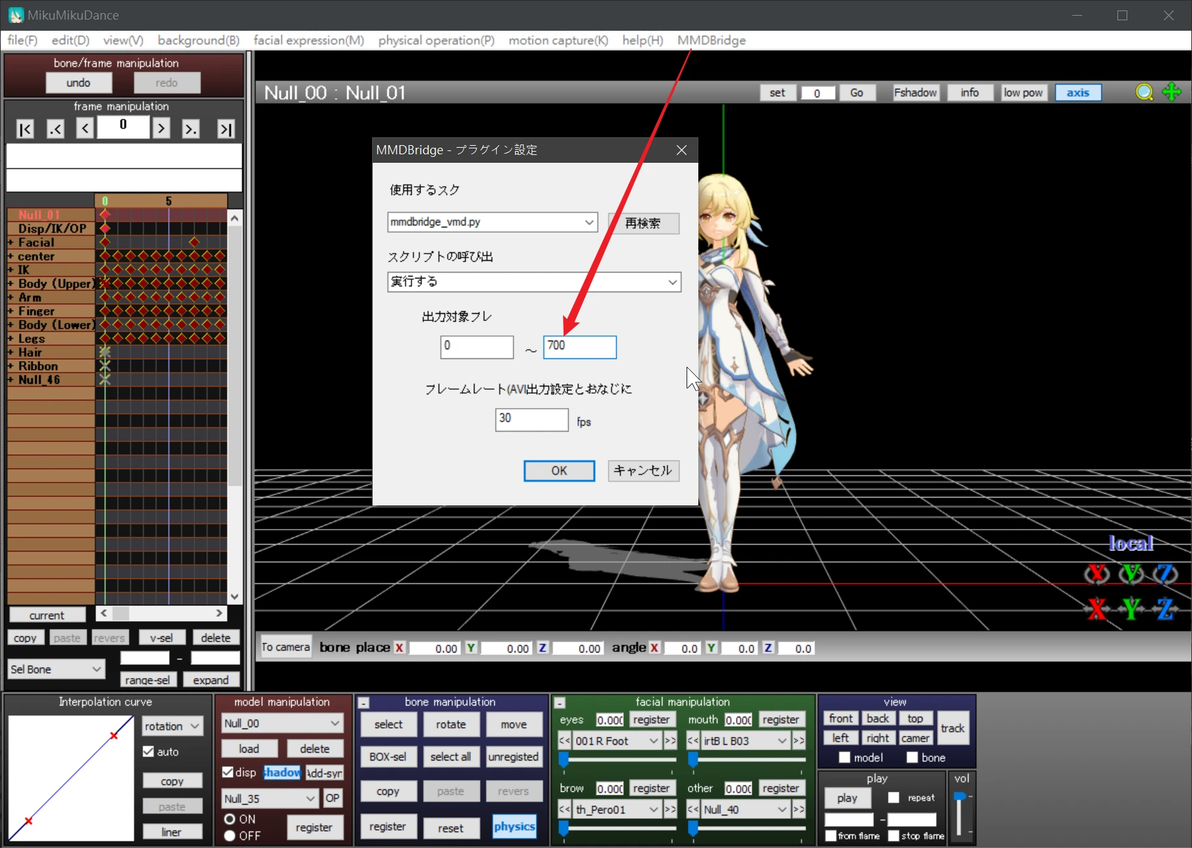1192x848 pixels.
Task: Go to previous keyframe button
Action: (55, 129)
